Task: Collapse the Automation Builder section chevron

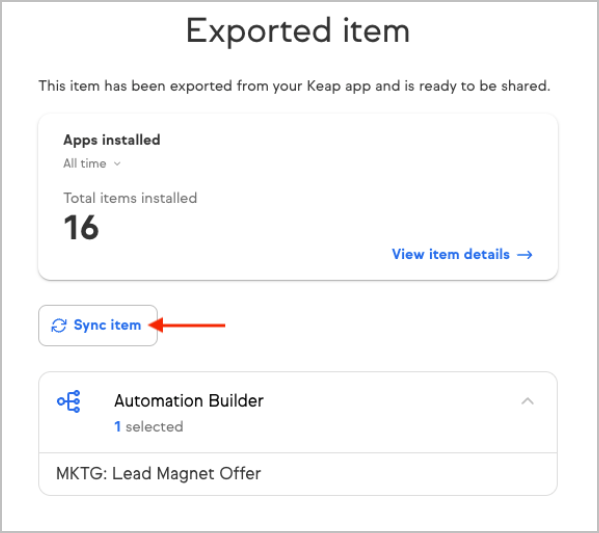Action: (528, 401)
